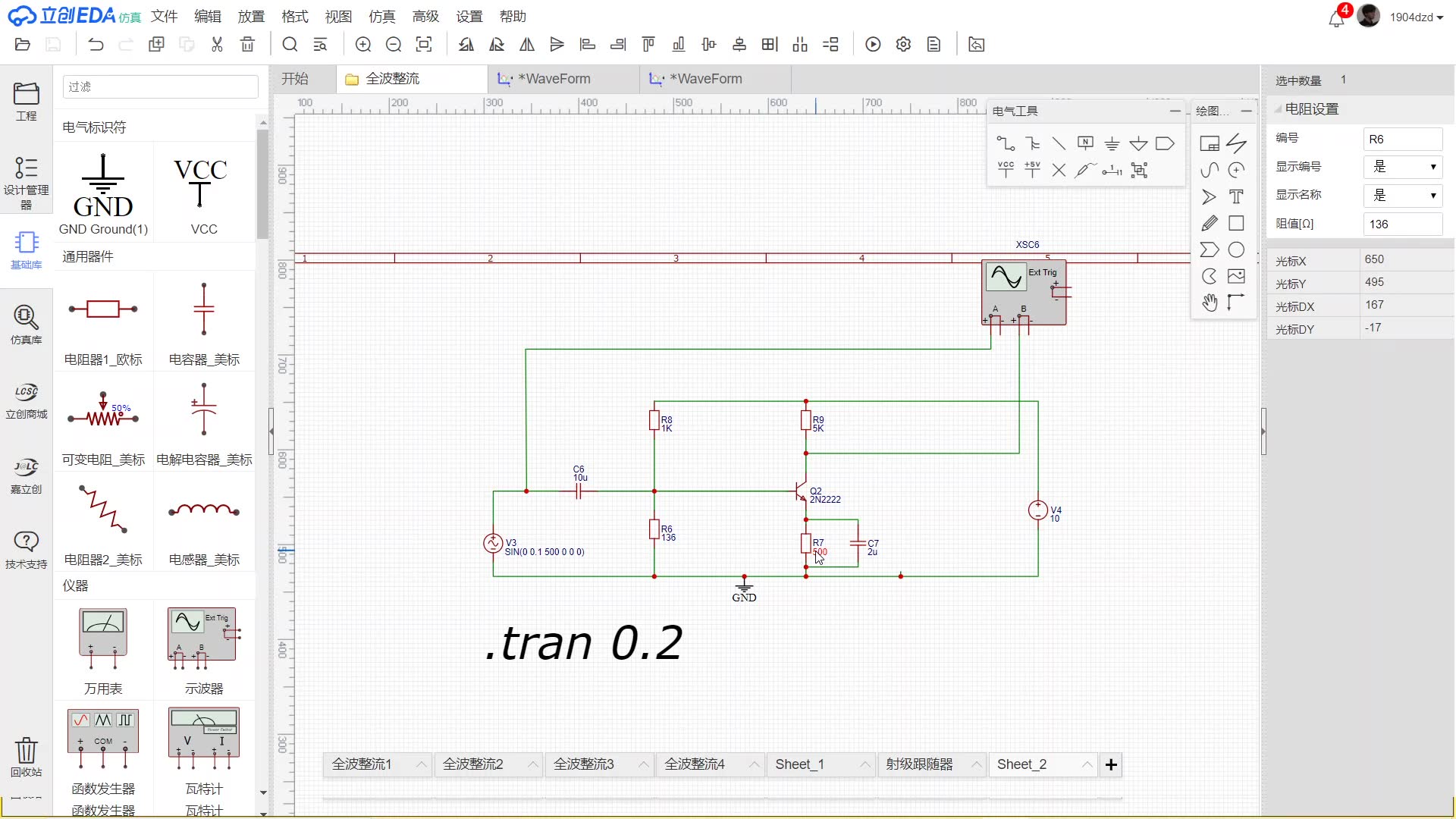Add a new sheet with plus button

click(x=1111, y=764)
